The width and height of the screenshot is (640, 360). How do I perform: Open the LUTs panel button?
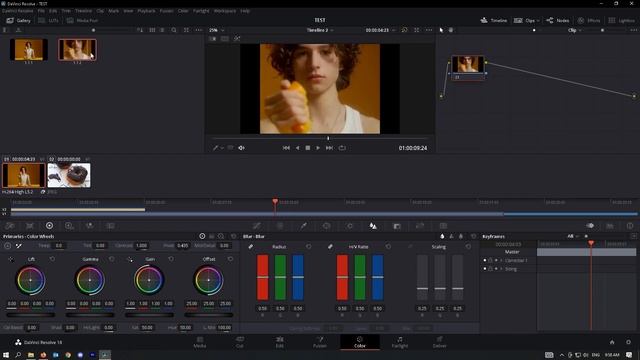49,20
